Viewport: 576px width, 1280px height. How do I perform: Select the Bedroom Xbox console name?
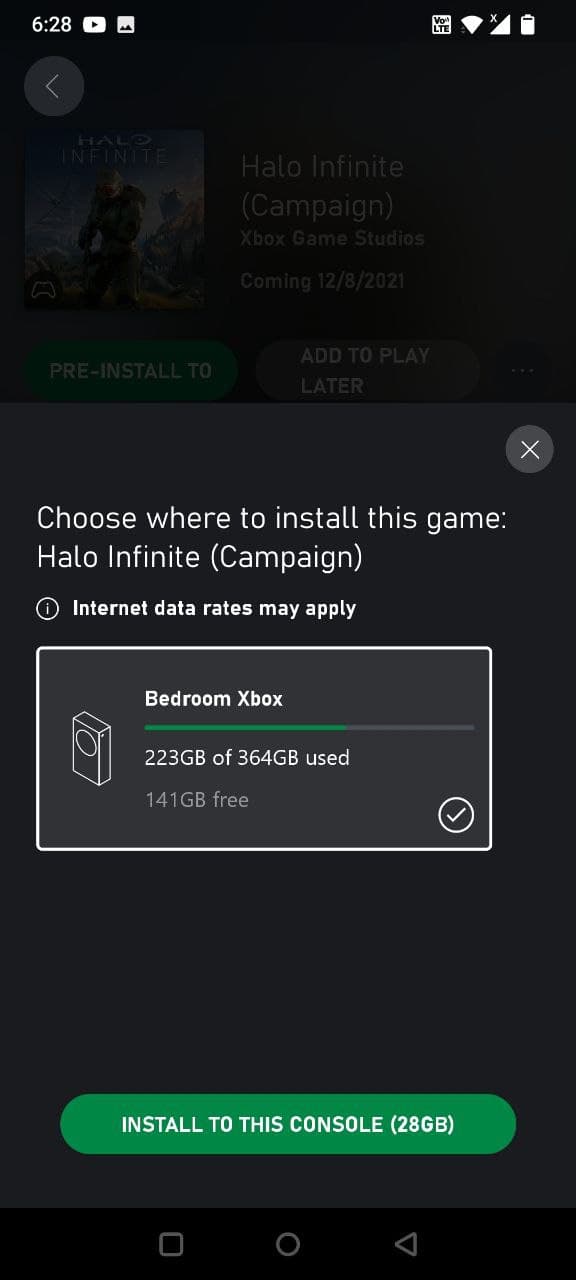tap(214, 699)
